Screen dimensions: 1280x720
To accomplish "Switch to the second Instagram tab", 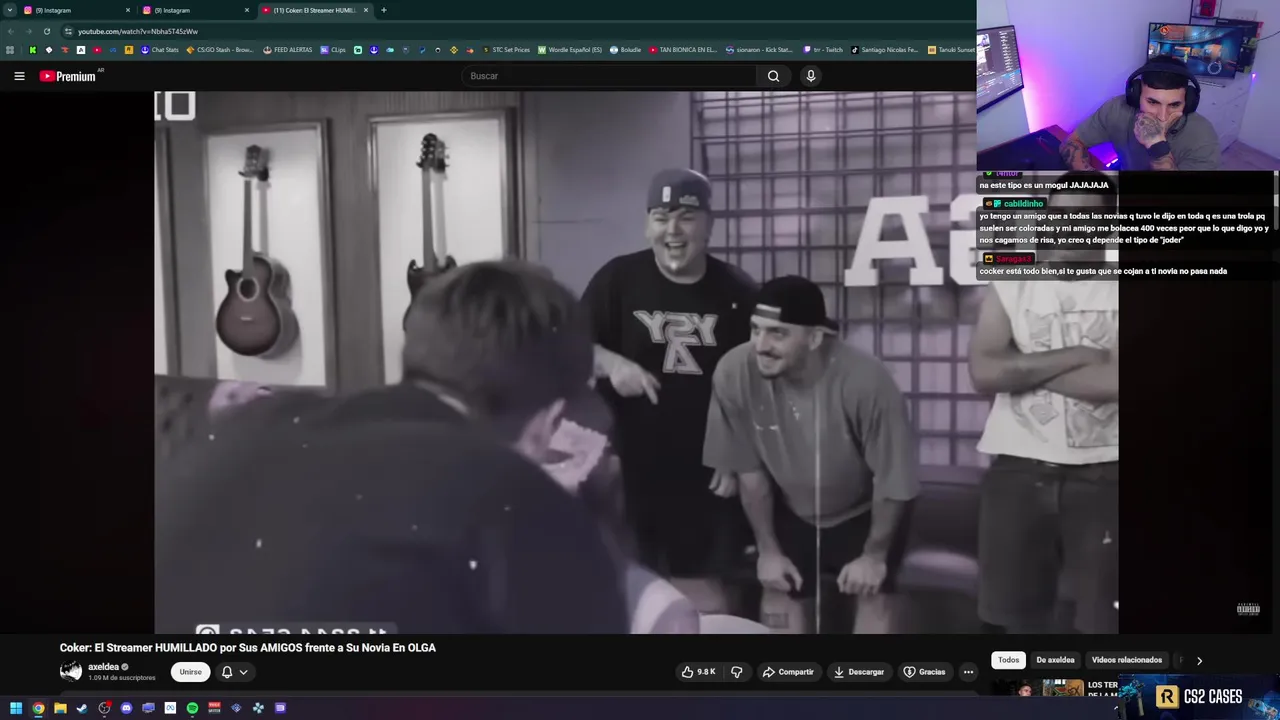I will (194, 10).
